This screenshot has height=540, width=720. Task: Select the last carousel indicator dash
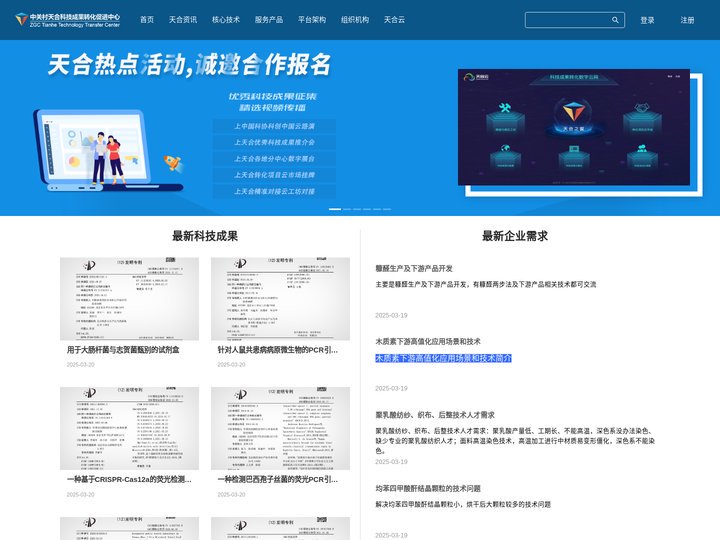(x=387, y=209)
